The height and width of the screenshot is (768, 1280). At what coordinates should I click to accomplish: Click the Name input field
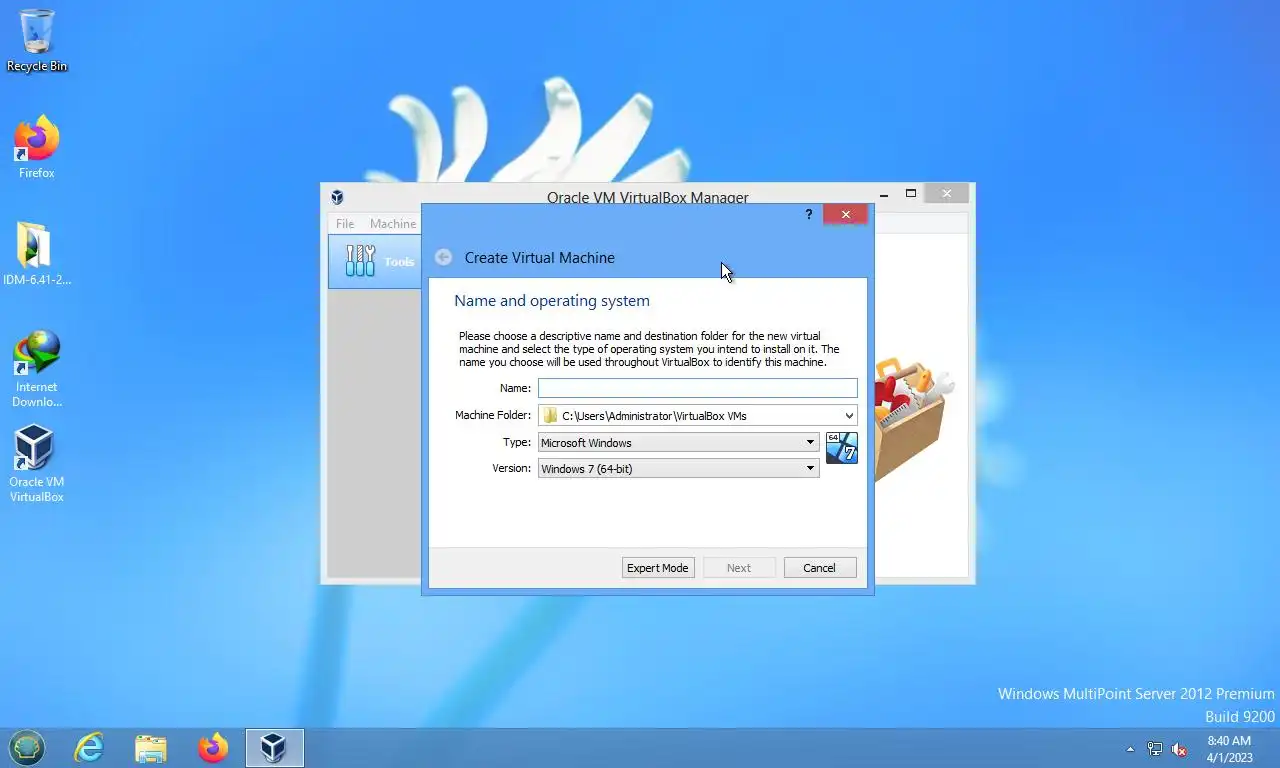coord(698,388)
